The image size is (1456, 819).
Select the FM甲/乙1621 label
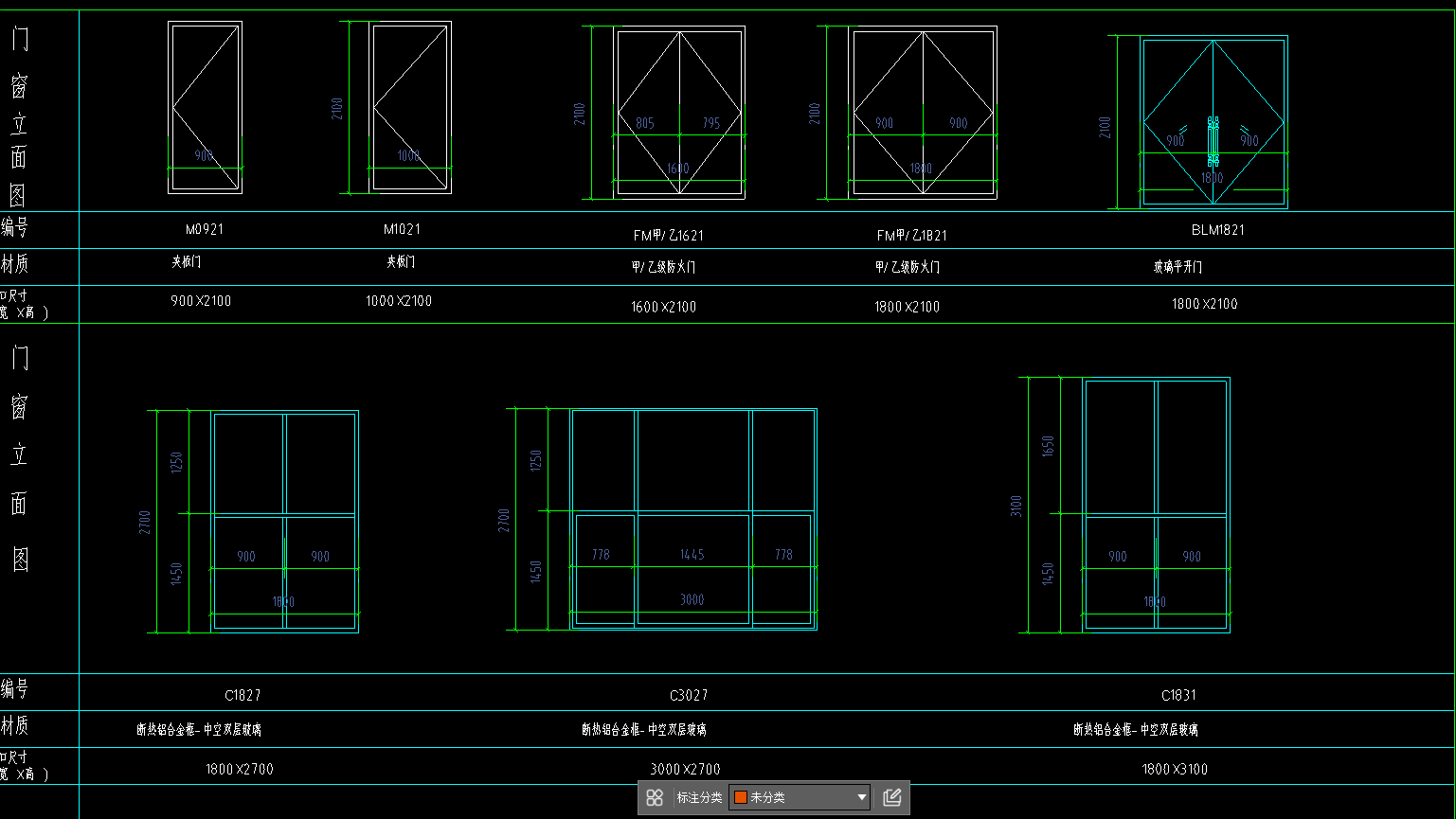pos(669,235)
